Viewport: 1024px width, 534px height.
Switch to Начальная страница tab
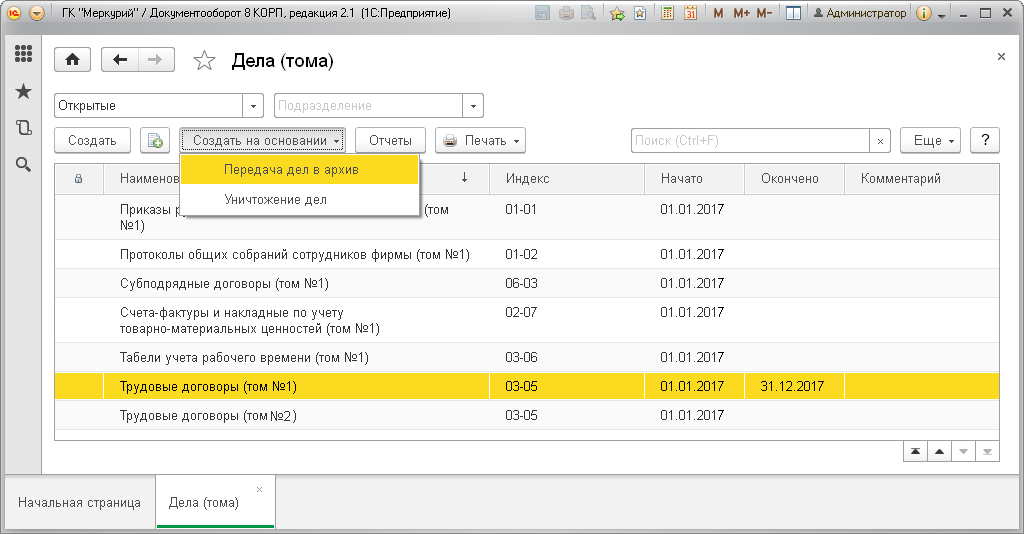coord(80,503)
